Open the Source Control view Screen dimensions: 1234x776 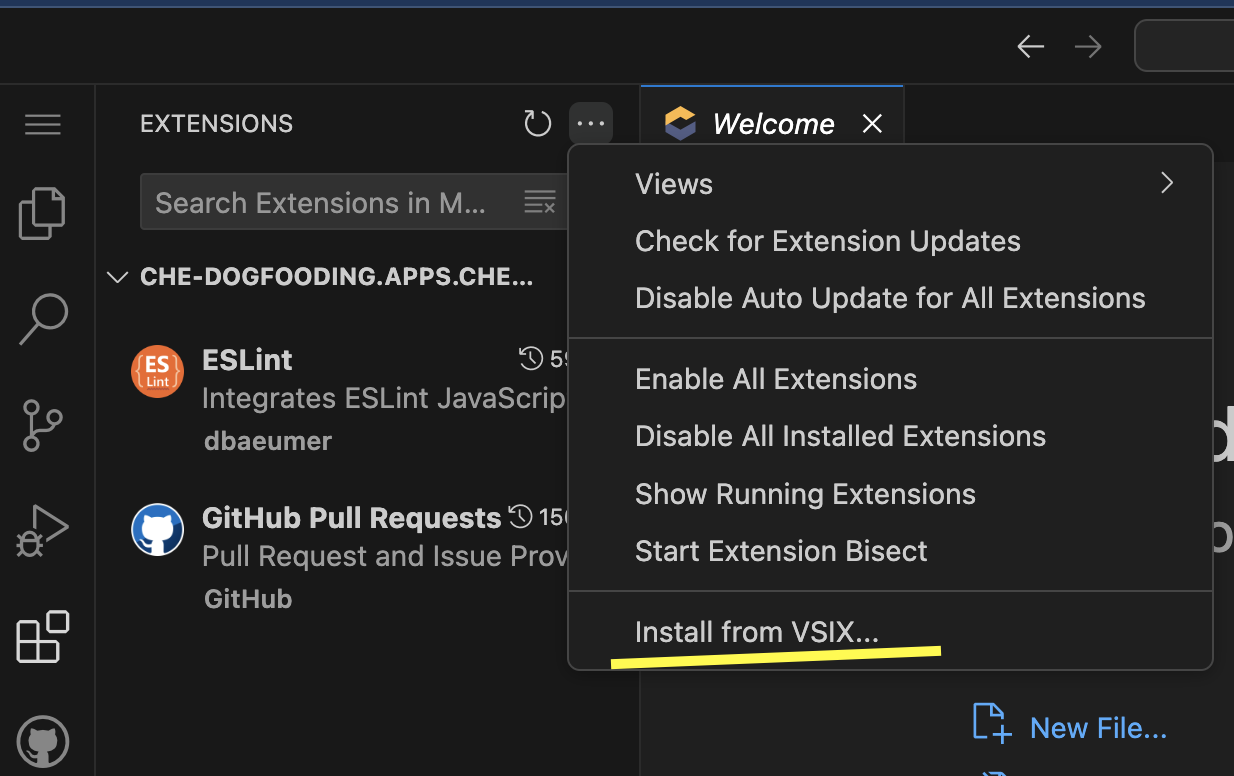pyautogui.click(x=43, y=426)
